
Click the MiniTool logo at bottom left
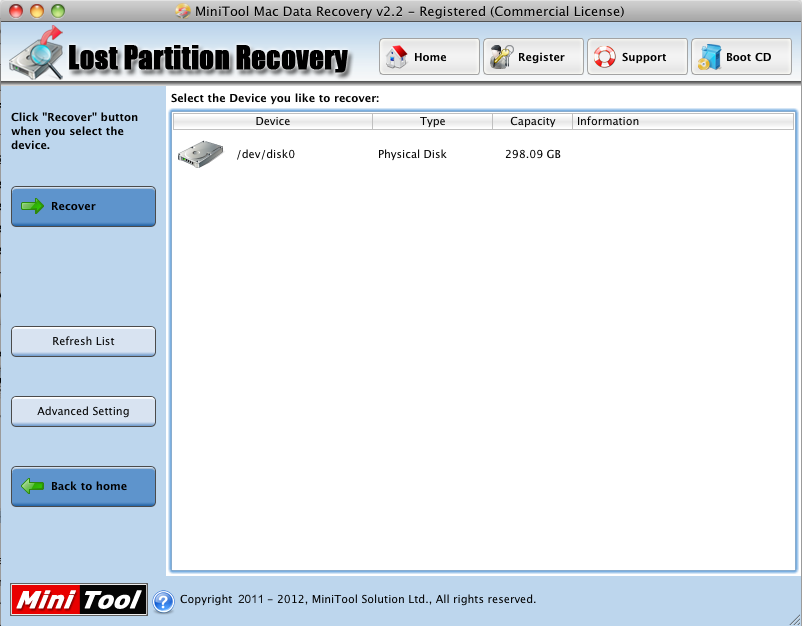pyautogui.click(x=79, y=599)
